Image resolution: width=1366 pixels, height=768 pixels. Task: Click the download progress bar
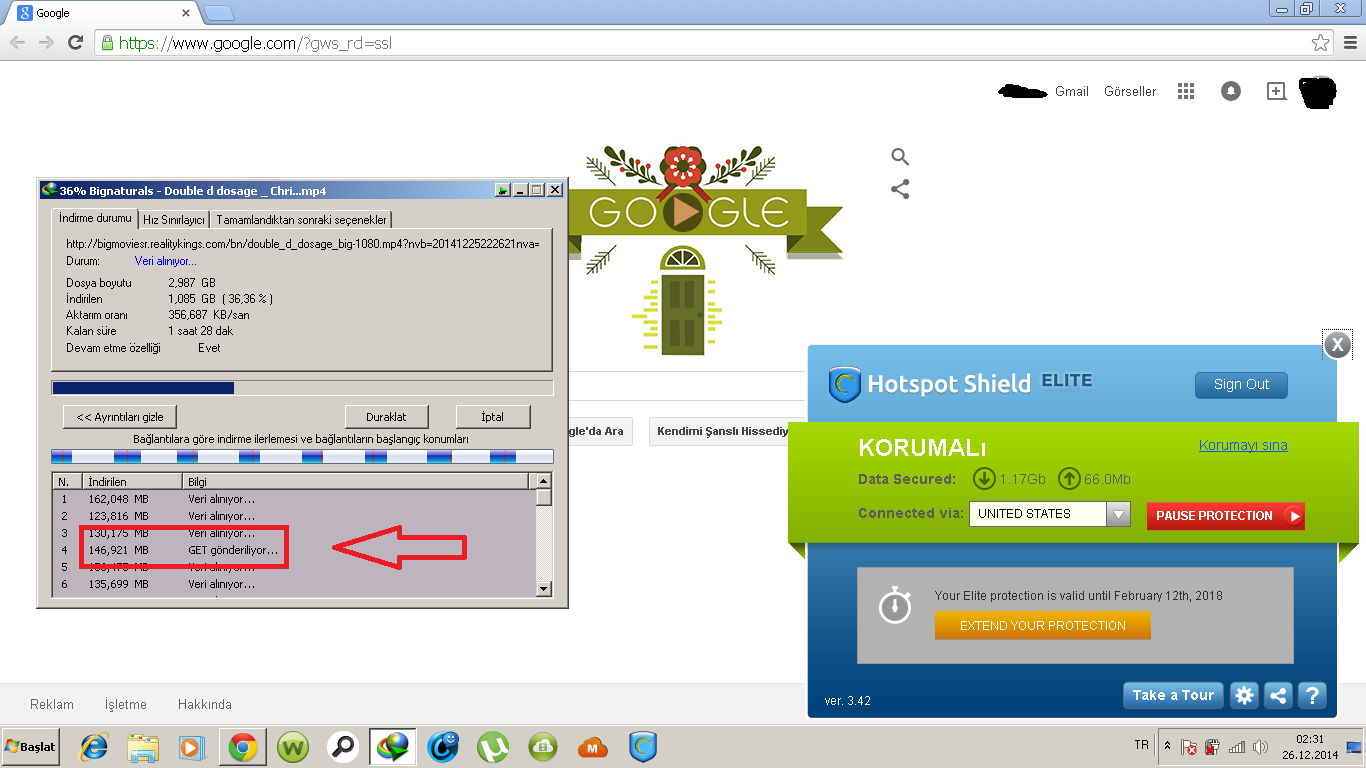302,388
